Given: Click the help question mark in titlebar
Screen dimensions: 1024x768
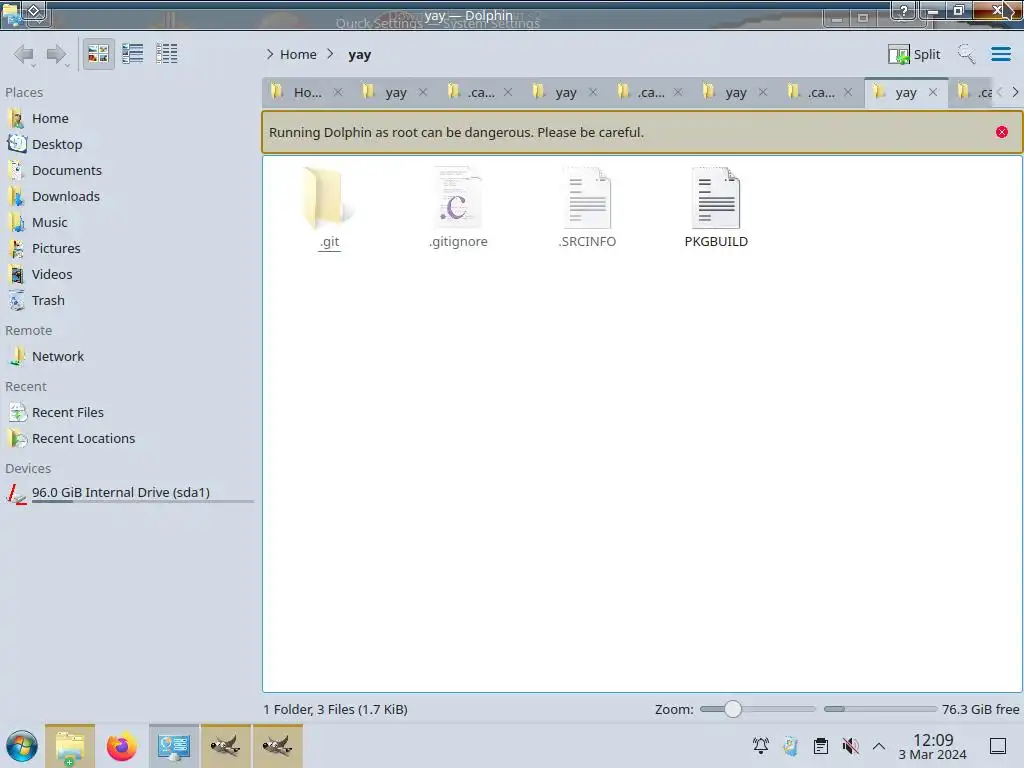Looking at the screenshot, I should tap(904, 10).
